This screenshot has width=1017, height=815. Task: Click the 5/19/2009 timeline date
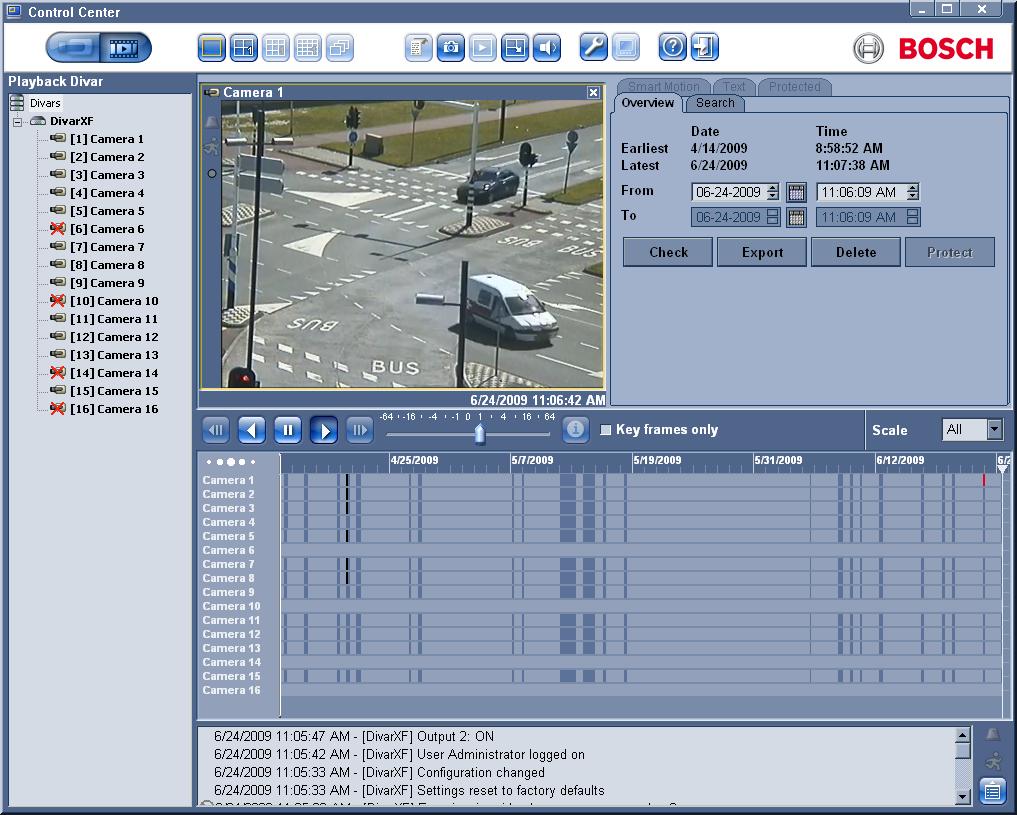pos(657,460)
